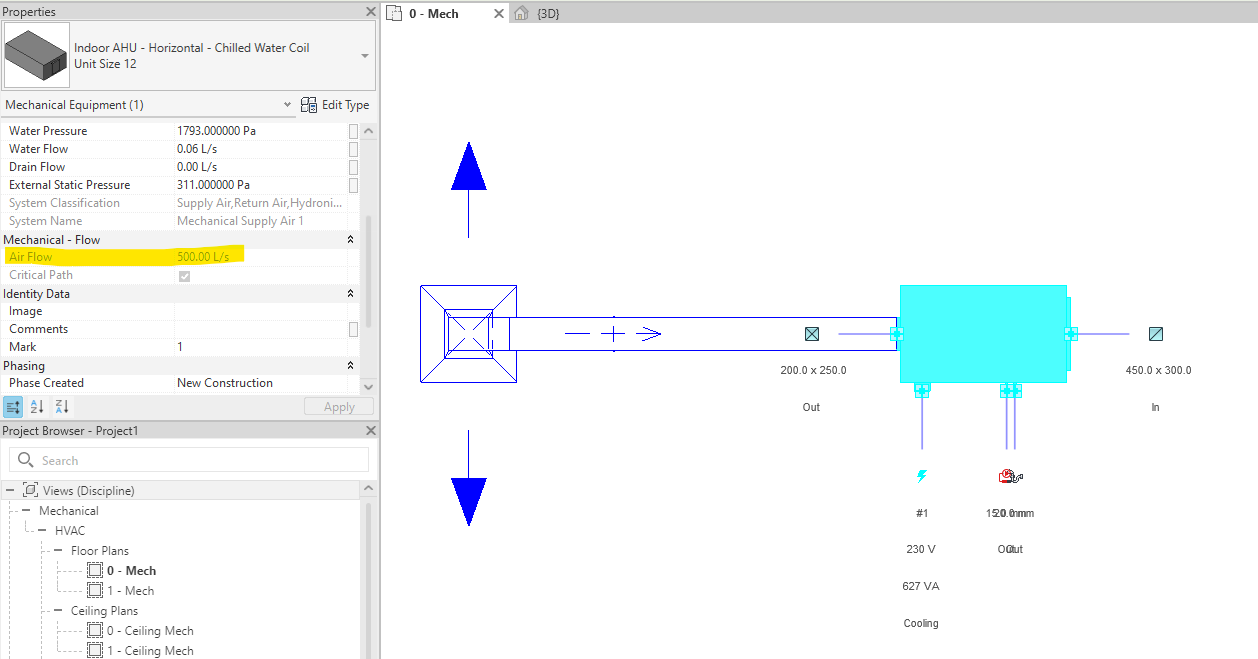Click the associate parameter checkbox beside Comments

[x=353, y=328]
